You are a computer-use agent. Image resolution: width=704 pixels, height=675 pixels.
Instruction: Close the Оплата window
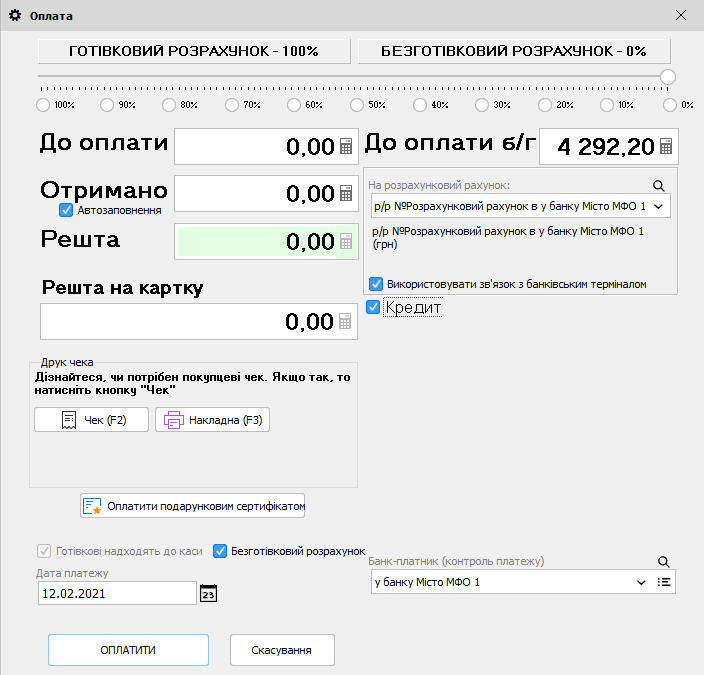(x=681, y=15)
